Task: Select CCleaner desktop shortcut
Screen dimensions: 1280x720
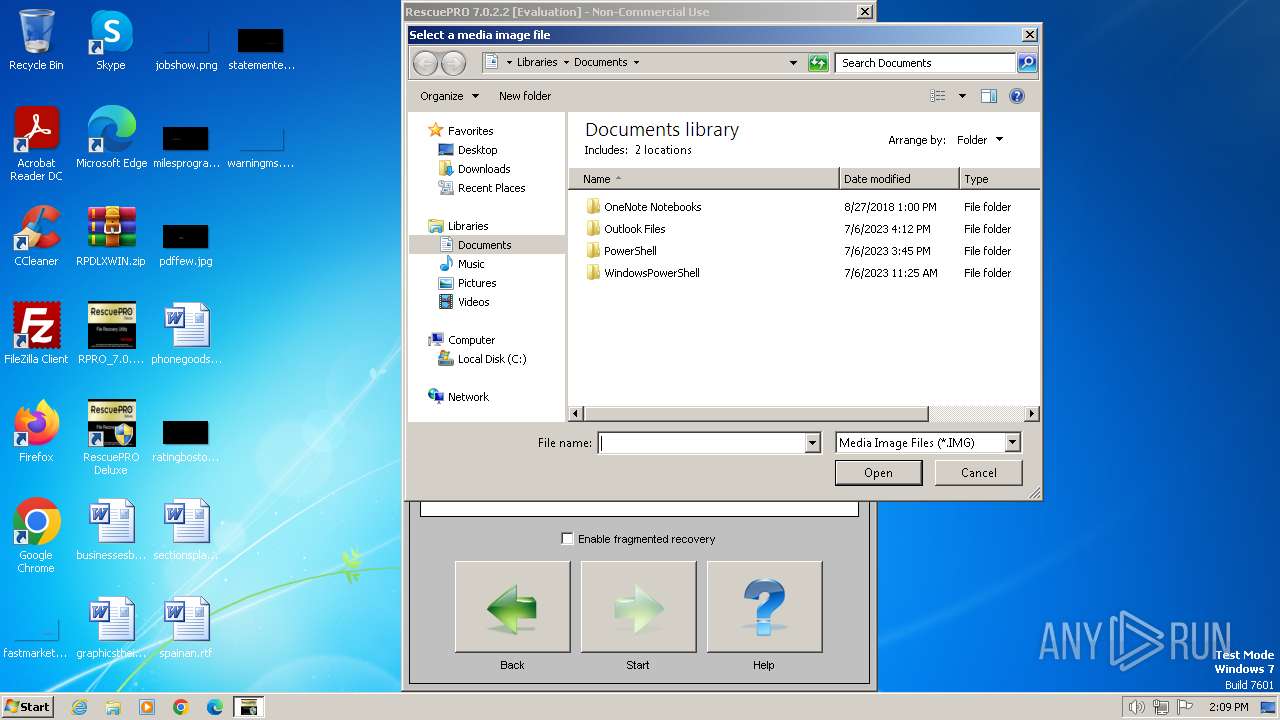Action: click(36, 236)
